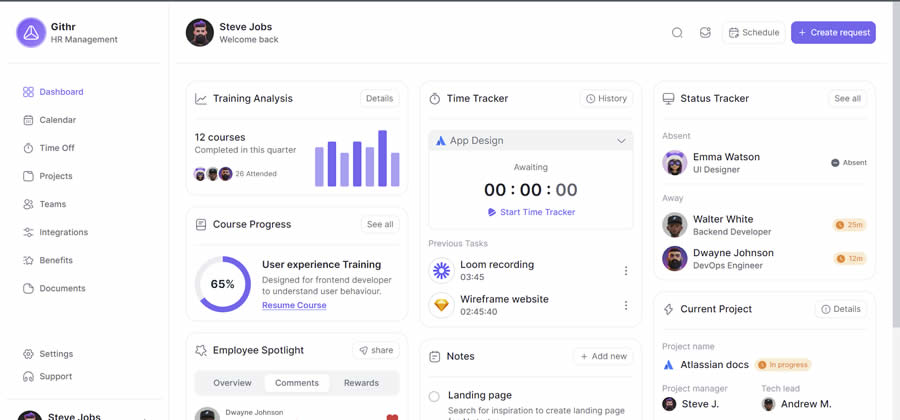Screen dimensions: 900x420
Task: Open options for Wireframe website task
Action: pyautogui.click(x=626, y=306)
